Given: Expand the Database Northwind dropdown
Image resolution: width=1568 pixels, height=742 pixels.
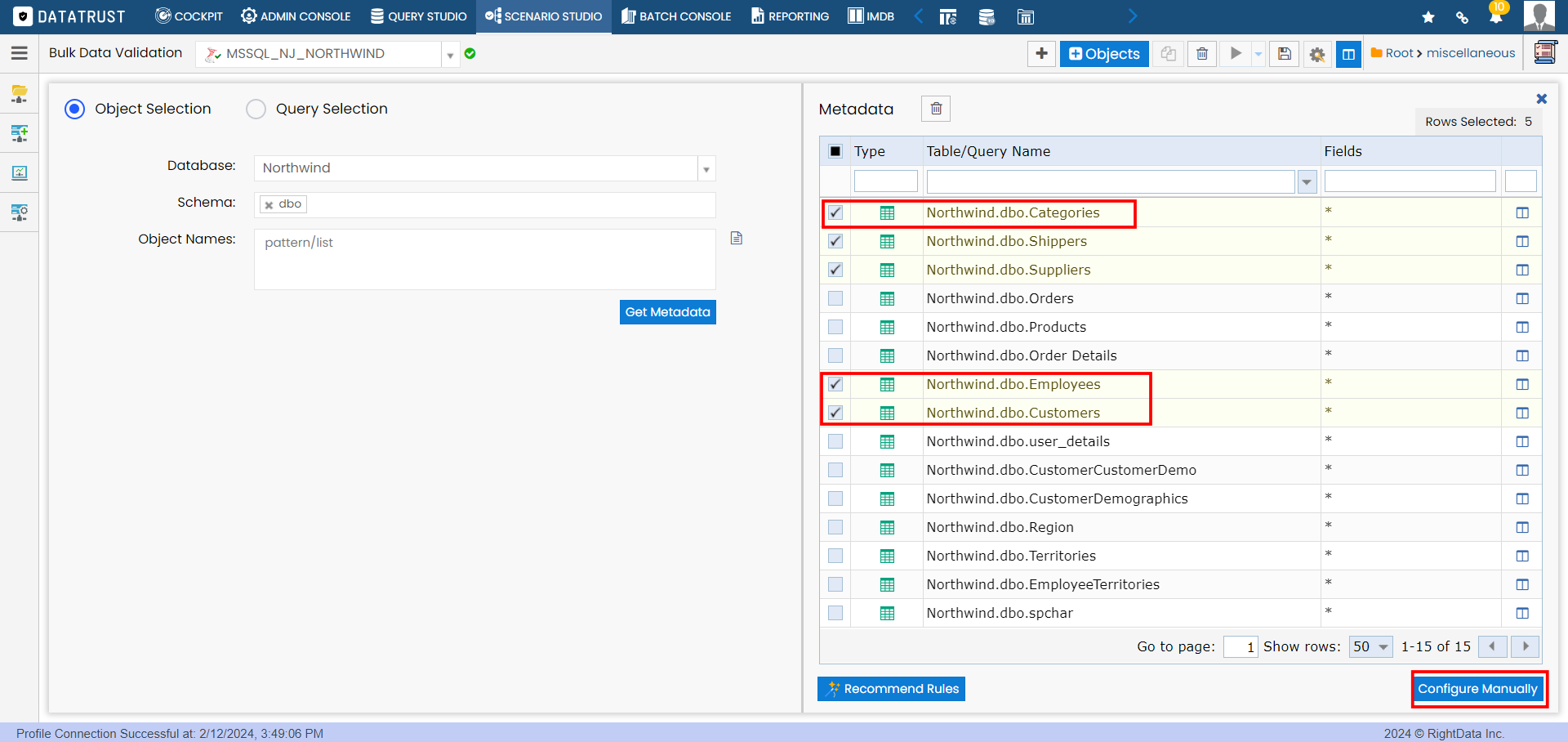Looking at the screenshot, I should [706, 169].
